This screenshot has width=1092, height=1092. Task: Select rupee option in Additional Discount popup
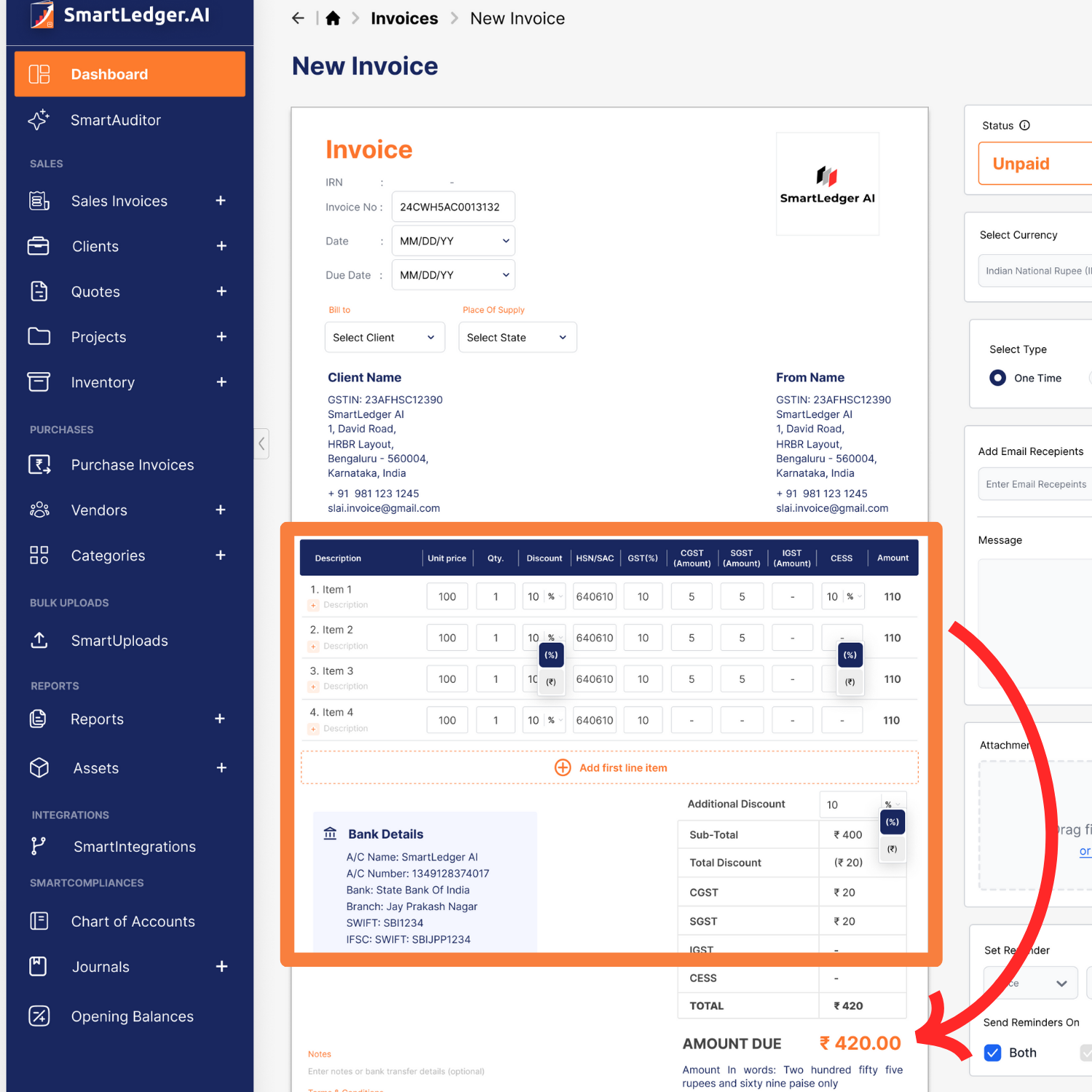[892, 849]
